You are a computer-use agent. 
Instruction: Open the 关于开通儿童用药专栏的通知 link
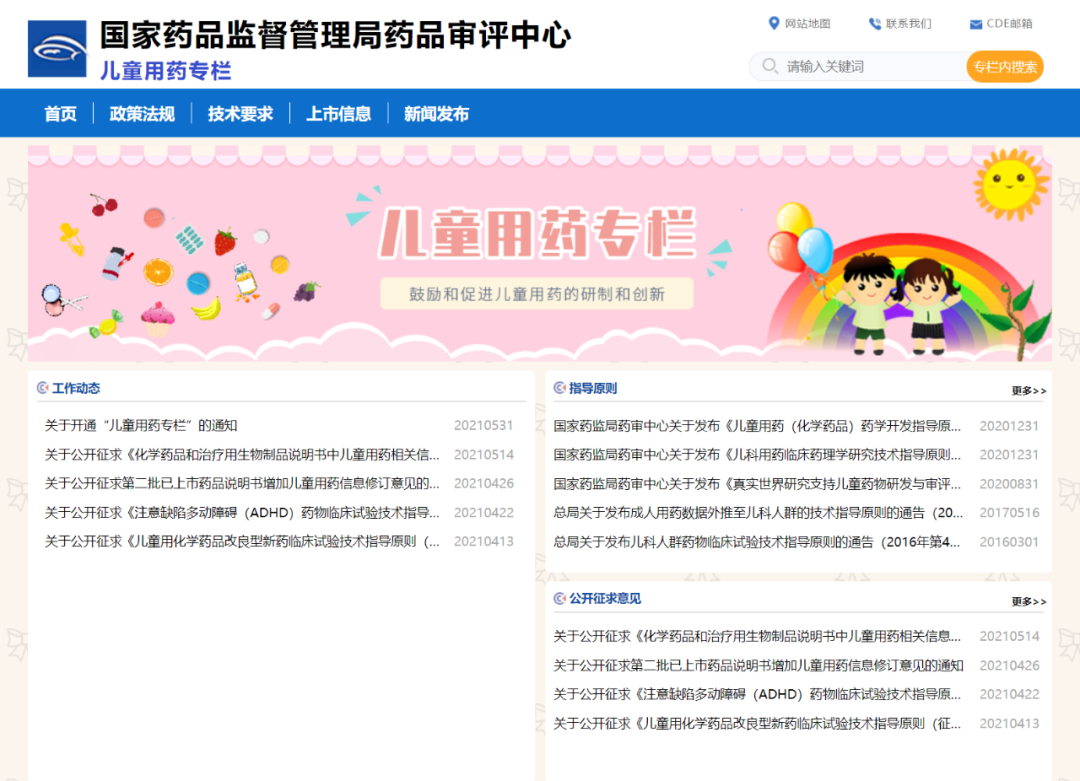click(x=141, y=426)
